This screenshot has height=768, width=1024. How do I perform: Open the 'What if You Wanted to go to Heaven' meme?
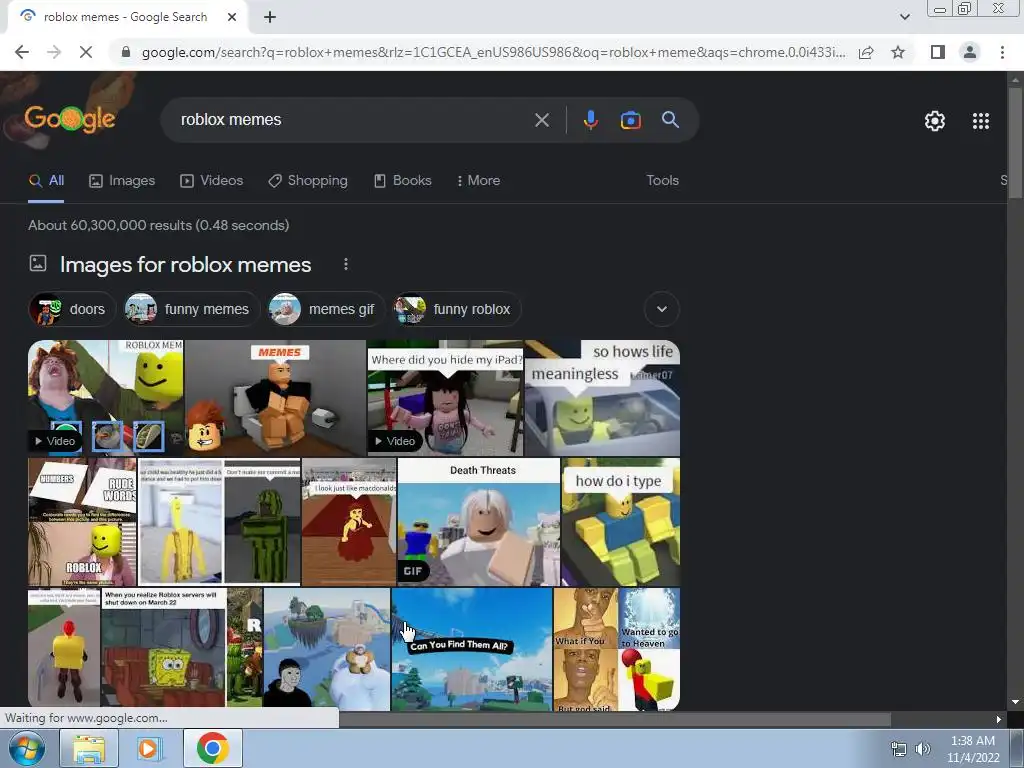616,649
